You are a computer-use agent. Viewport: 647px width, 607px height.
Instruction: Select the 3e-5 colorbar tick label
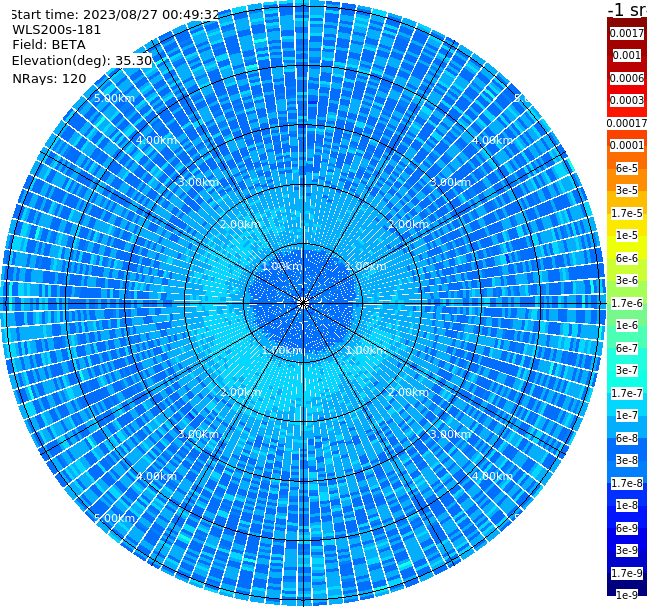pos(627,190)
